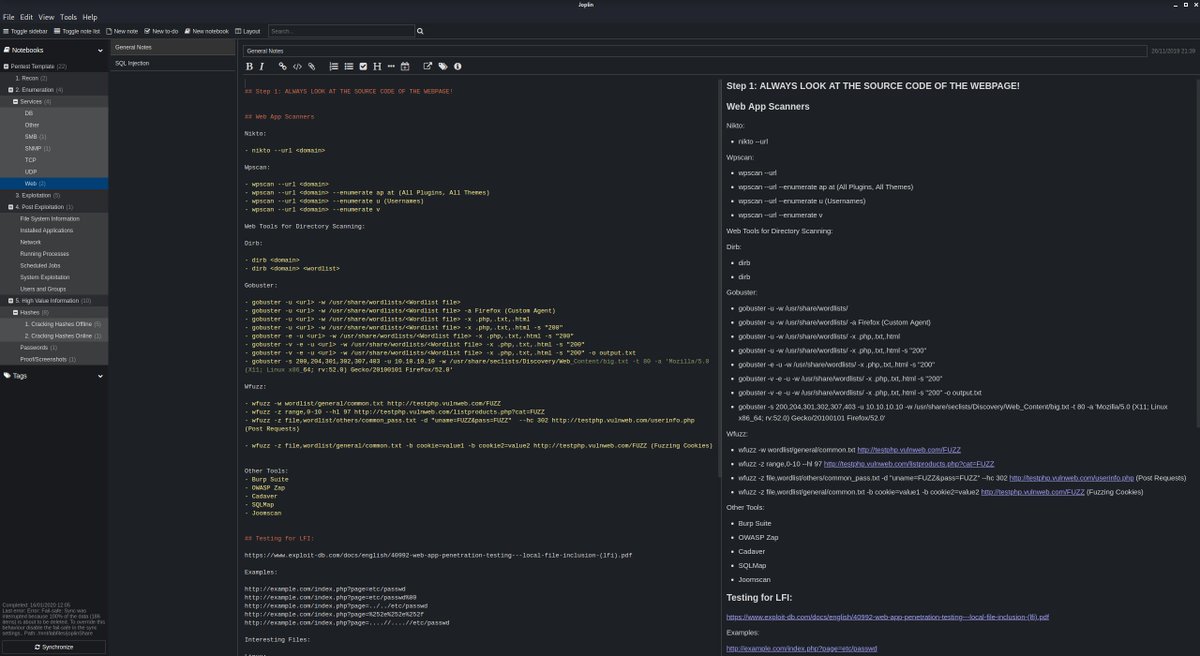Focus the Search input field
Screen dimensions: 1200x656
click(x=341, y=31)
